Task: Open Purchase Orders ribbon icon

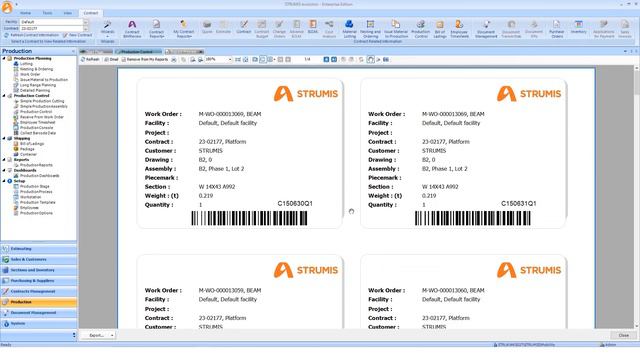Action: click(557, 29)
